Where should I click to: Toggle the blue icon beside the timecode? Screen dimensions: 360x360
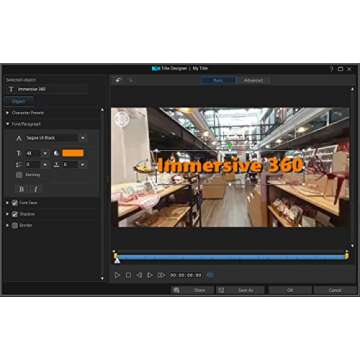(210, 275)
